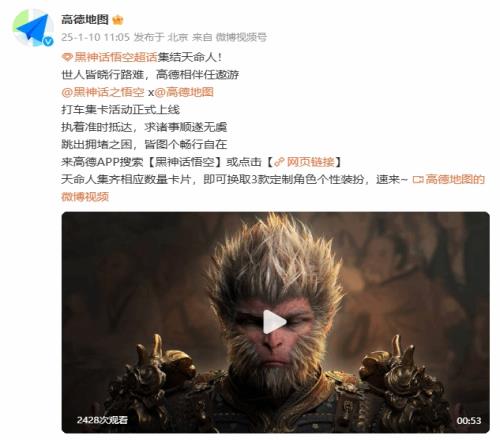Viewport: 500px width, 440px height.
Task: Click the 微博视频号 source link
Action: 241,37
